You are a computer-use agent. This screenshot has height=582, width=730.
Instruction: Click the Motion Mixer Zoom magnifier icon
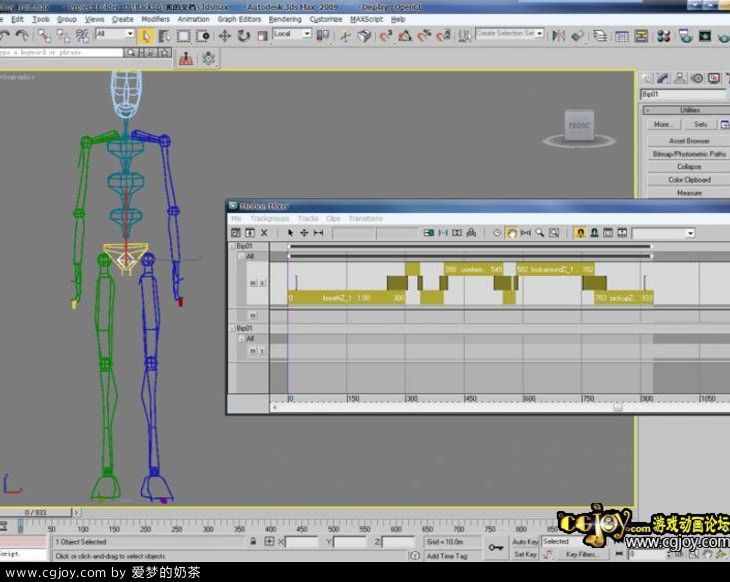click(540, 233)
